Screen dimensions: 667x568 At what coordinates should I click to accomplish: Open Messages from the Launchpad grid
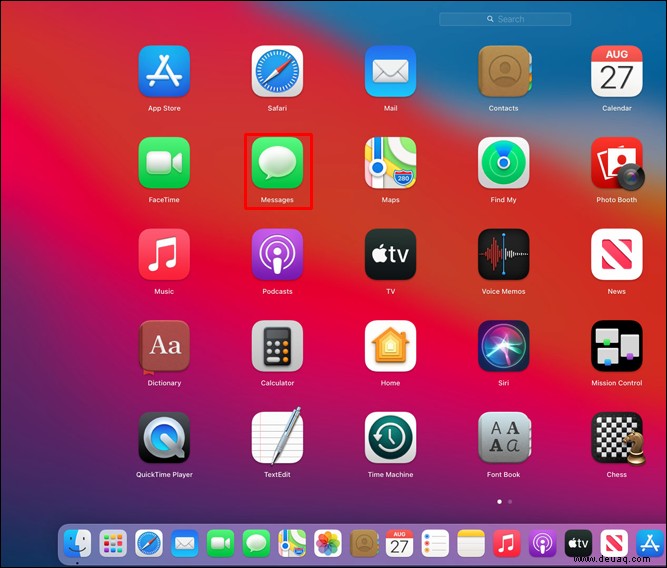point(277,163)
